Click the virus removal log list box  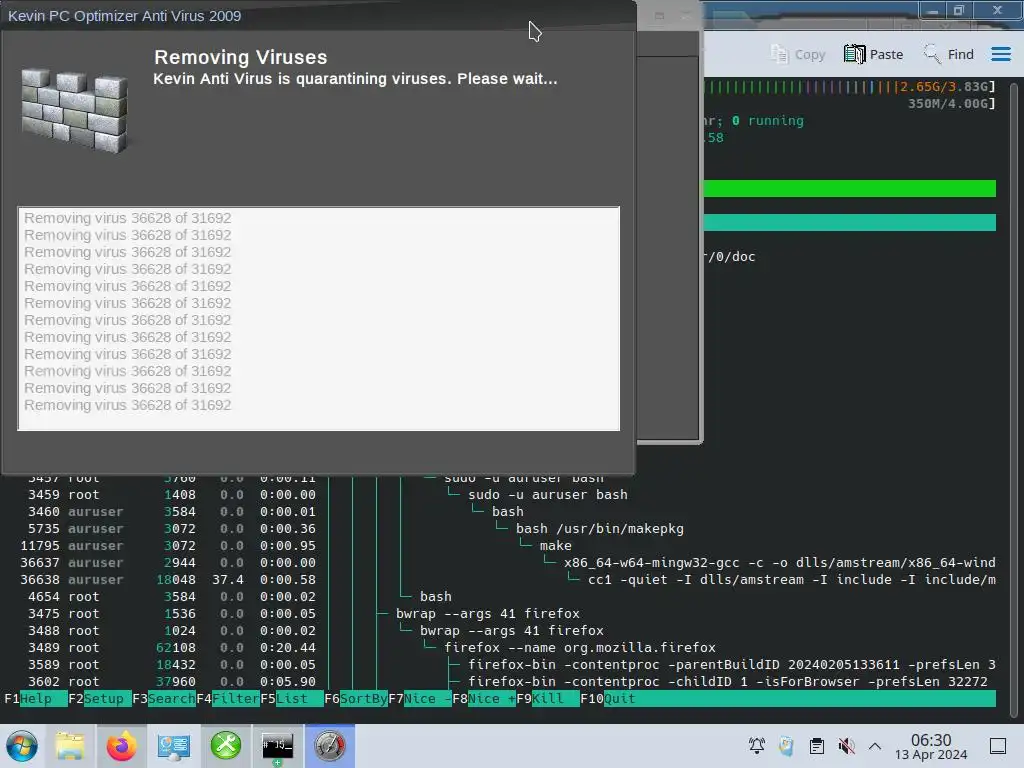point(319,319)
